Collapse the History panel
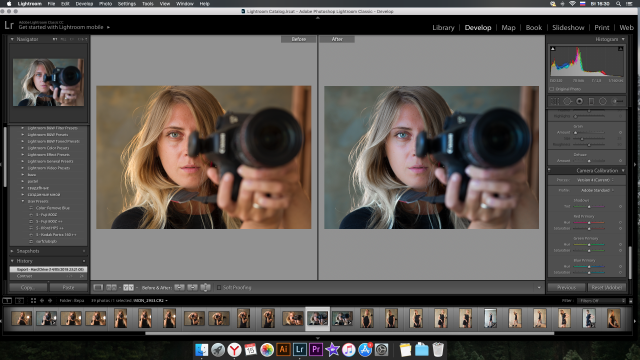The image size is (640, 360). [x=12, y=261]
